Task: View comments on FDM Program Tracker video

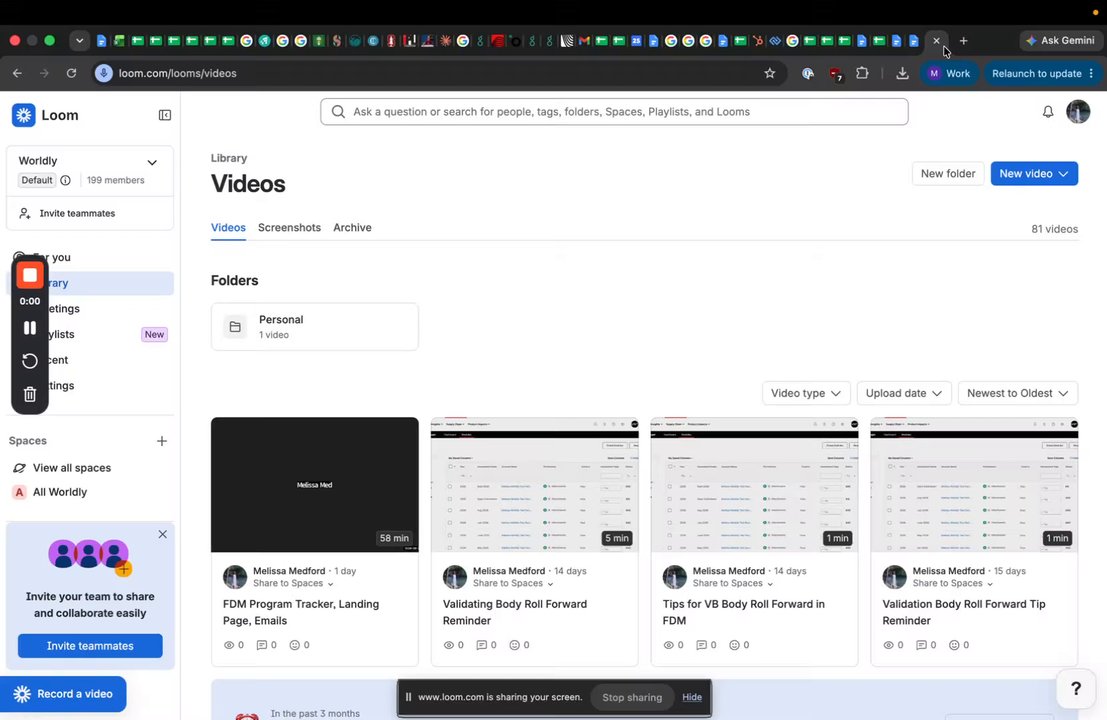Action: click(266, 644)
